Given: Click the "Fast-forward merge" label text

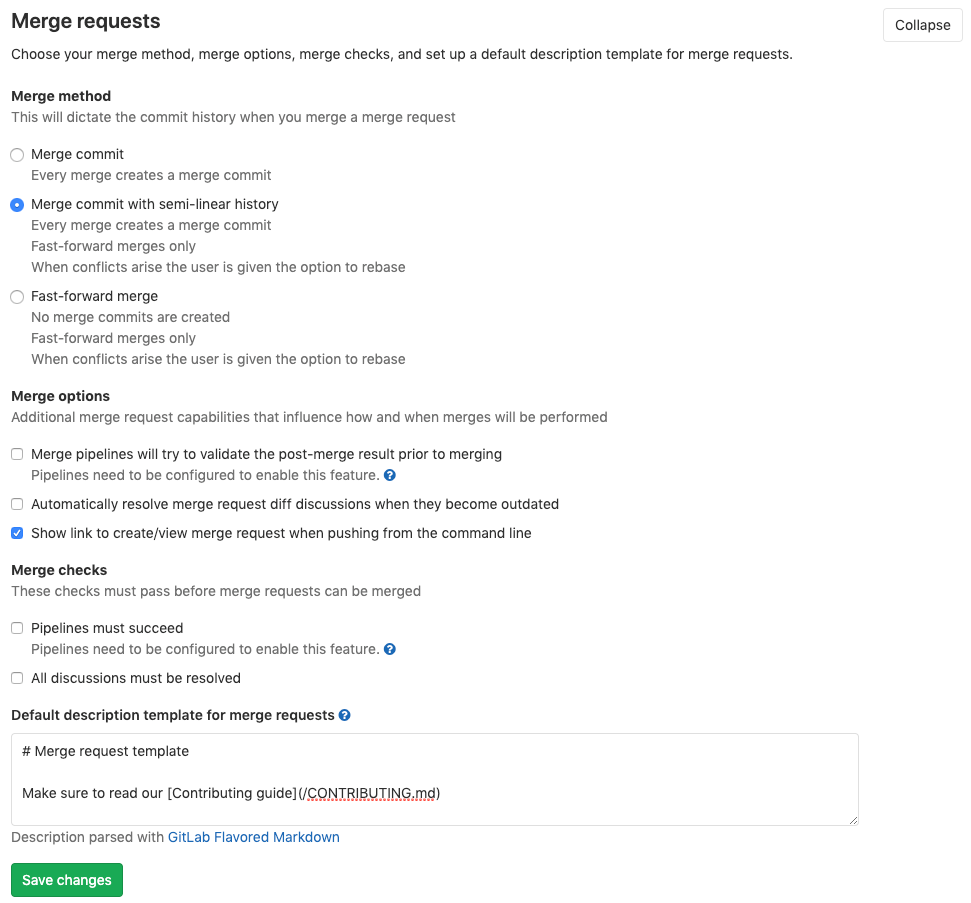Looking at the screenshot, I should coord(94,296).
